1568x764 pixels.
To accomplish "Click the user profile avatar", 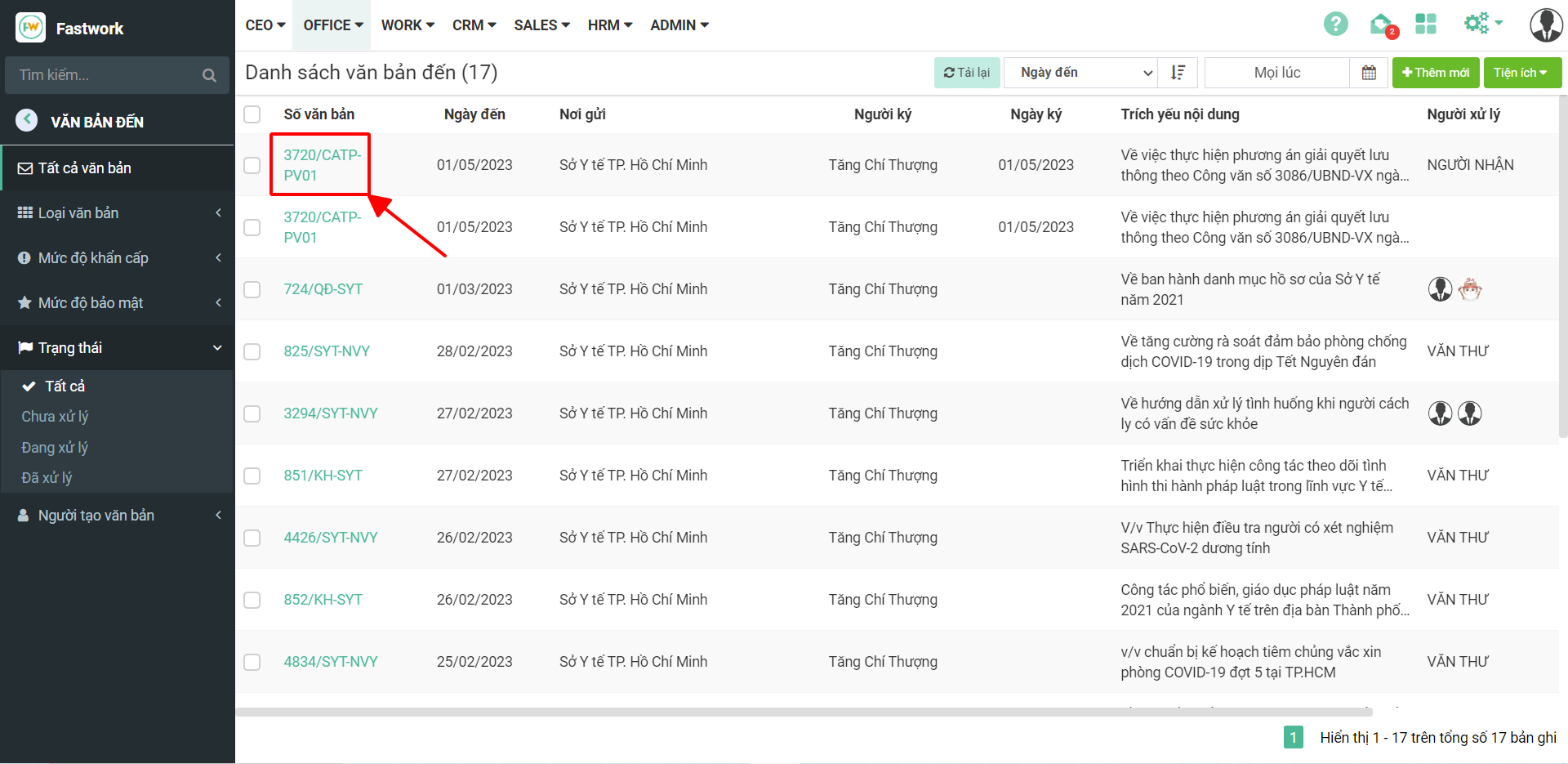I will pyautogui.click(x=1545, y=25).
